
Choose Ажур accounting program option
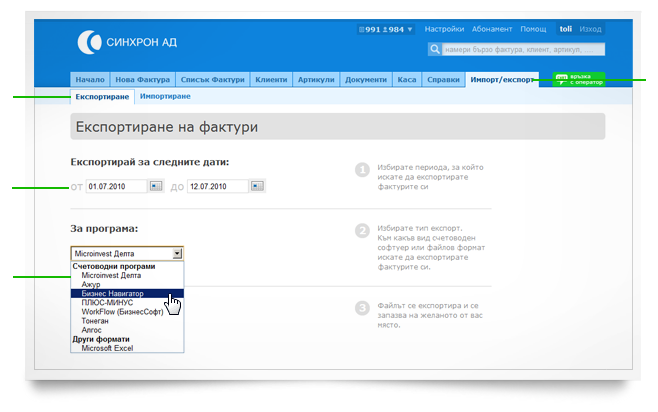(92, 284)
